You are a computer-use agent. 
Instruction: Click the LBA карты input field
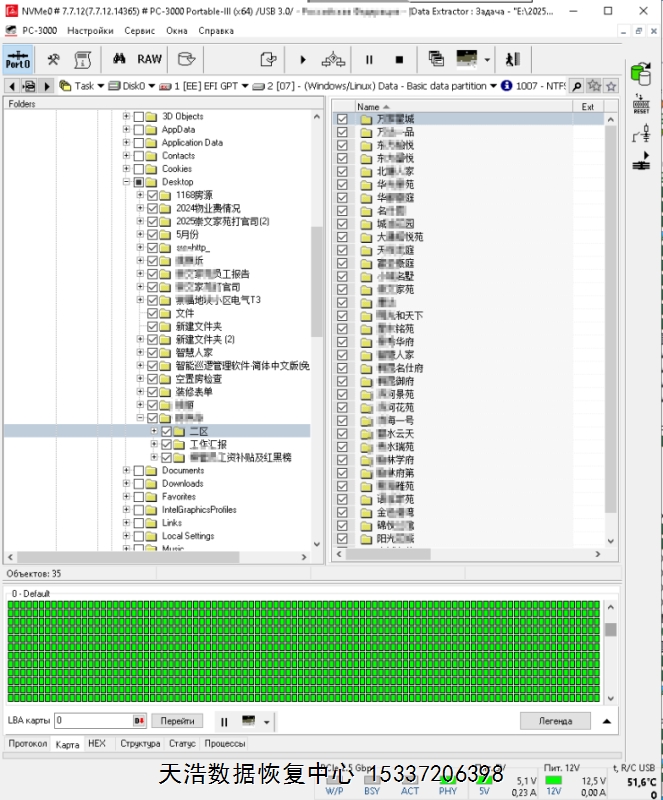[x=93, y=721]
